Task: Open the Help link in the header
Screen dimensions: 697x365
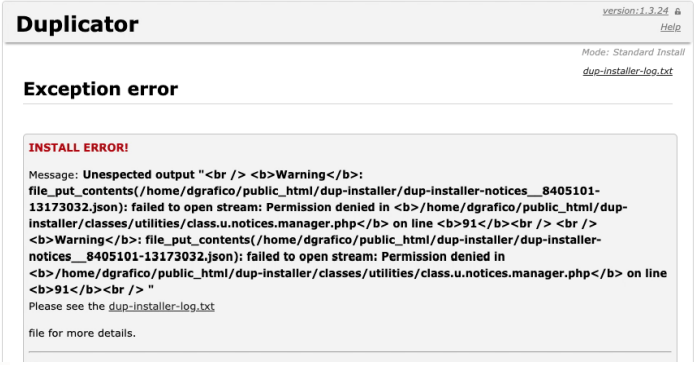Action: click(x=670, y=27)
